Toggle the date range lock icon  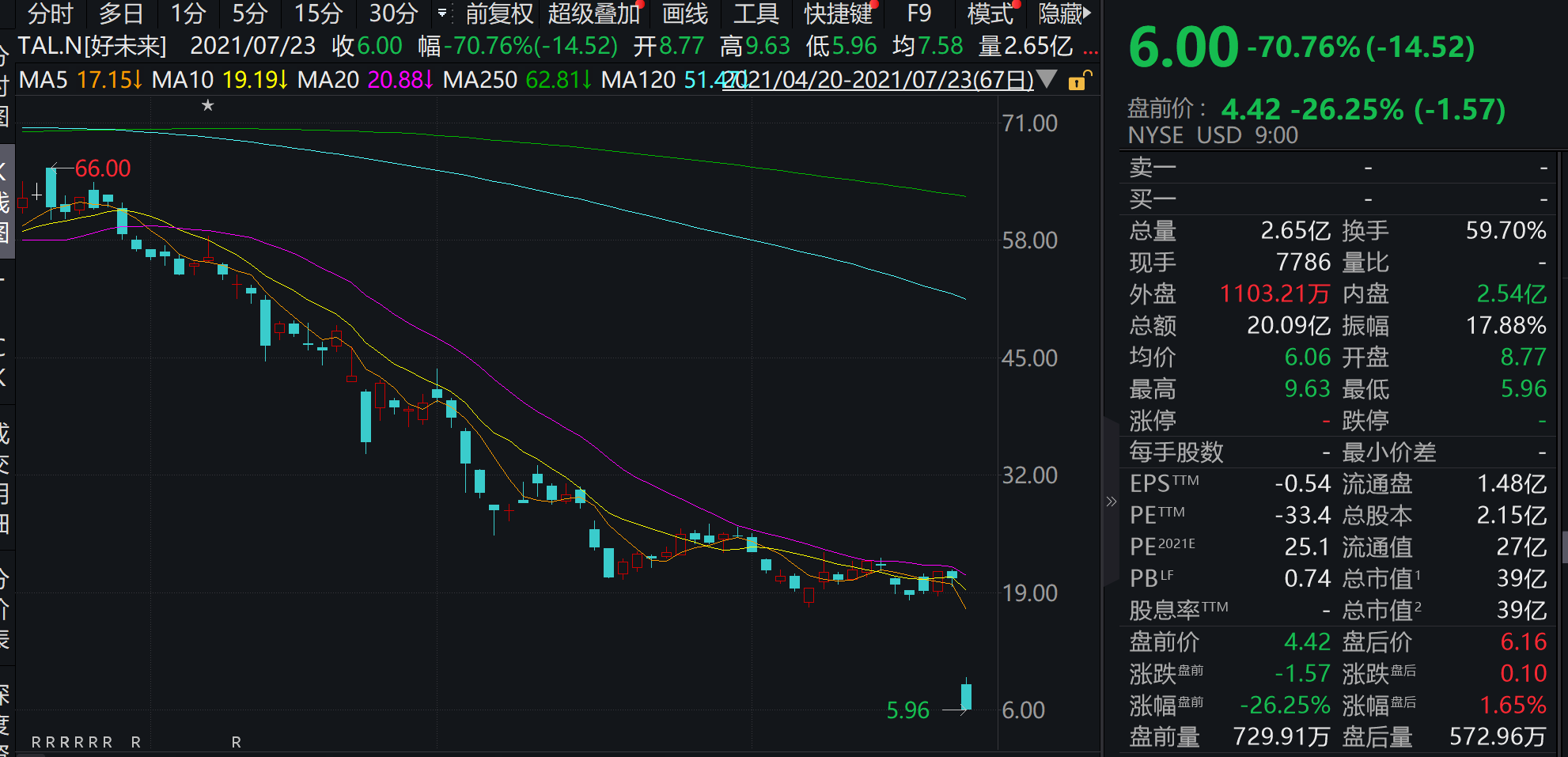1079,80
